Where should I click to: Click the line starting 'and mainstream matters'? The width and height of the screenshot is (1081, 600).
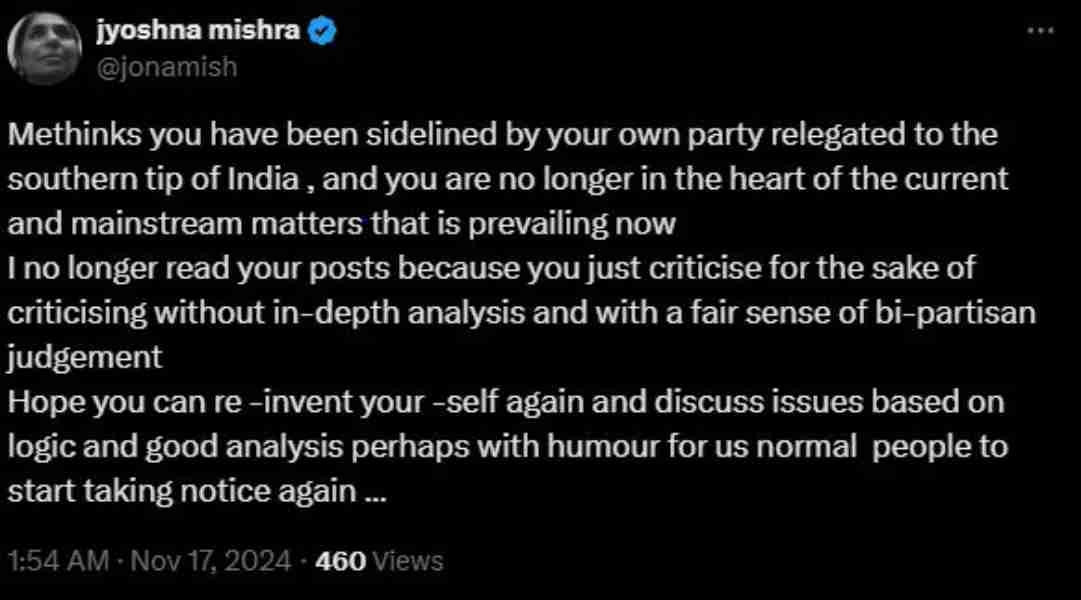pos(342,224)
